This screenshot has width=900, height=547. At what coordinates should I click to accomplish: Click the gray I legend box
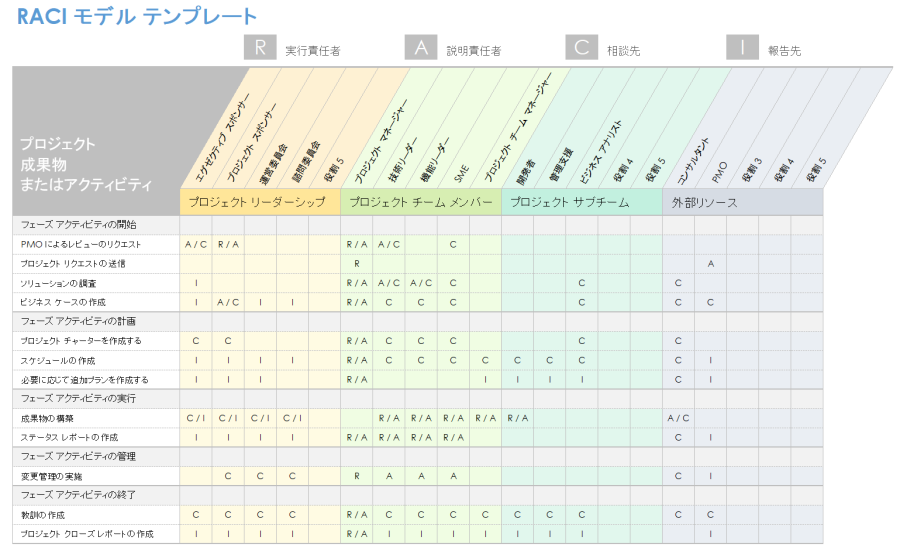742,47
